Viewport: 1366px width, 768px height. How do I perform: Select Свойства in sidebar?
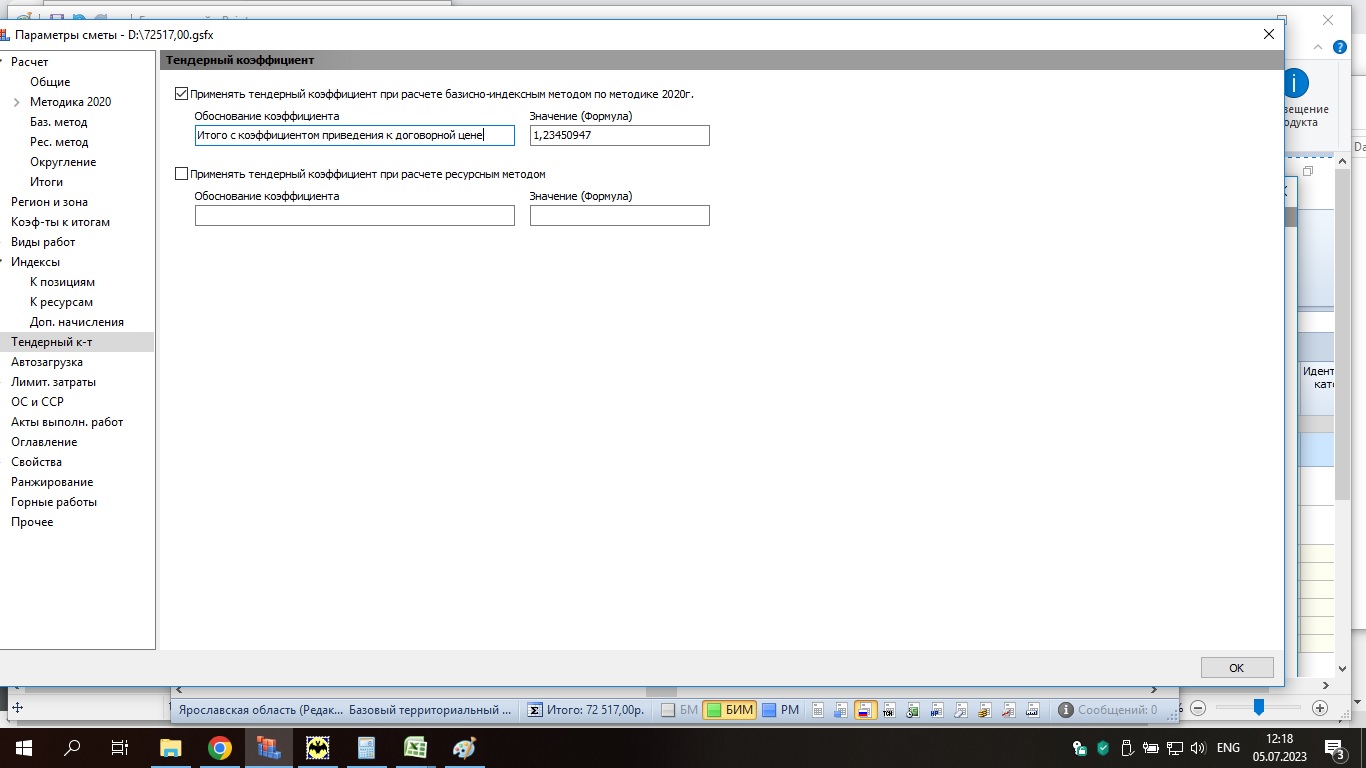point(36,462)
